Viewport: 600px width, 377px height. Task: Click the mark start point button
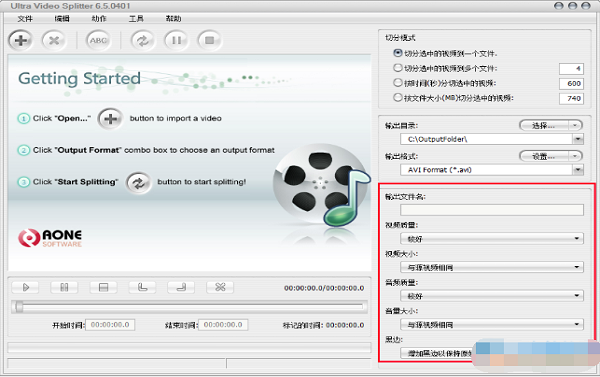(x=142, y=287)
